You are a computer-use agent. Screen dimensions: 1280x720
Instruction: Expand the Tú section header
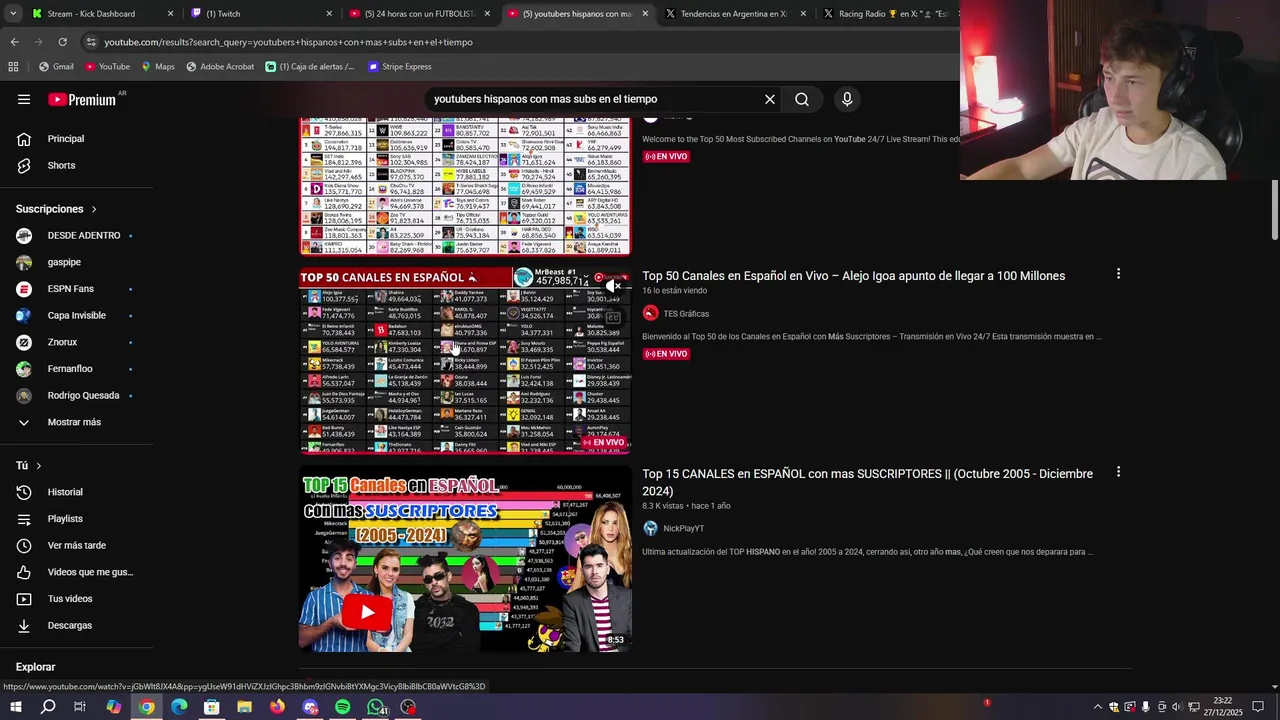[x=29, y=466]
